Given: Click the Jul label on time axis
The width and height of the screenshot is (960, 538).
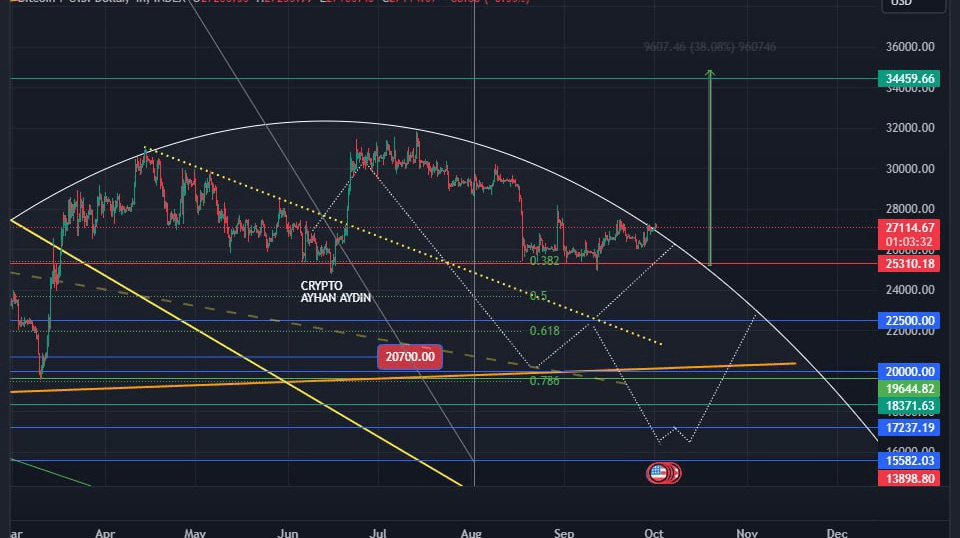Looking at the screenshot, I should (378, 533).
